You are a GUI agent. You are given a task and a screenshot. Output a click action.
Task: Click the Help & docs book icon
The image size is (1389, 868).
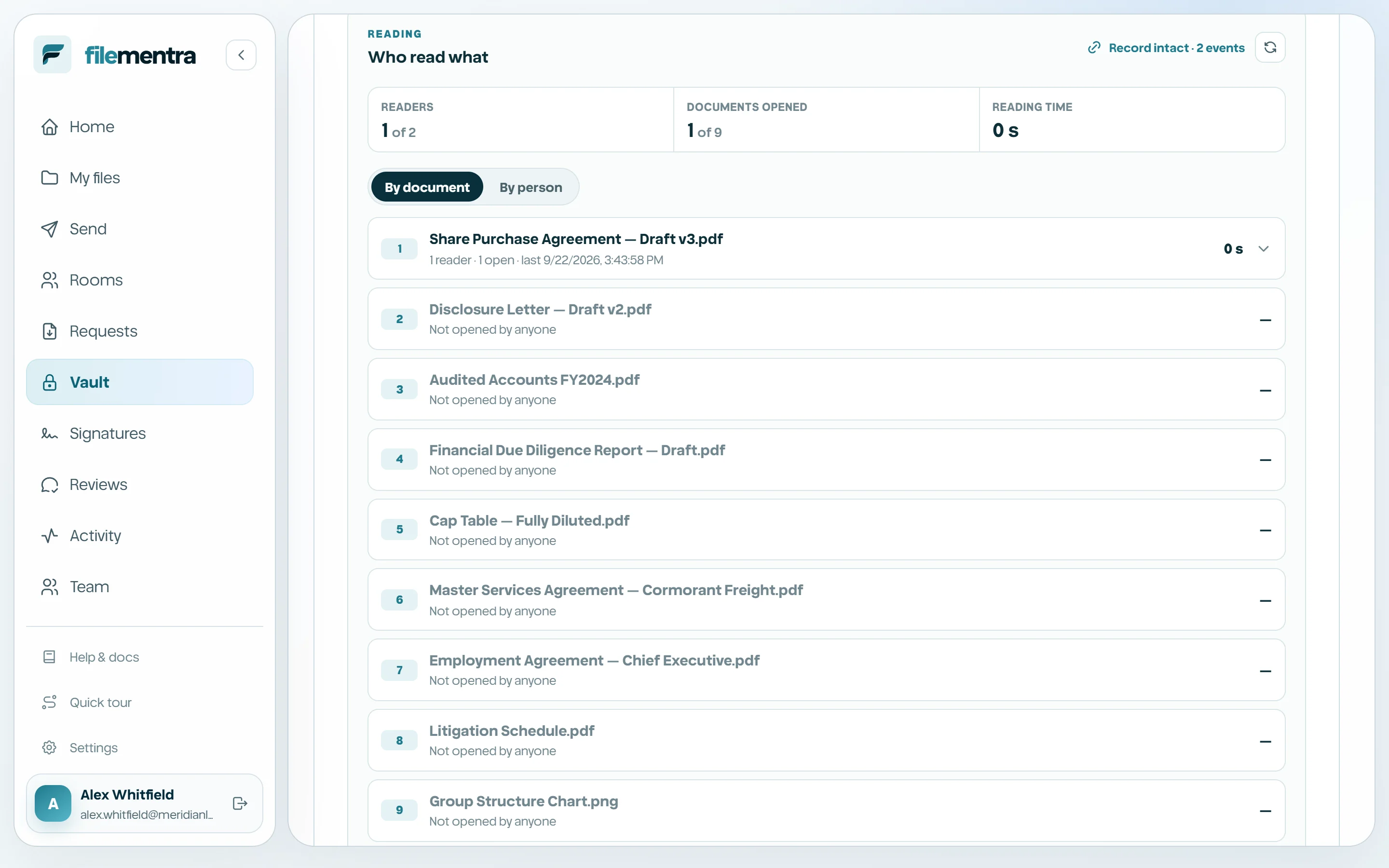49,657
